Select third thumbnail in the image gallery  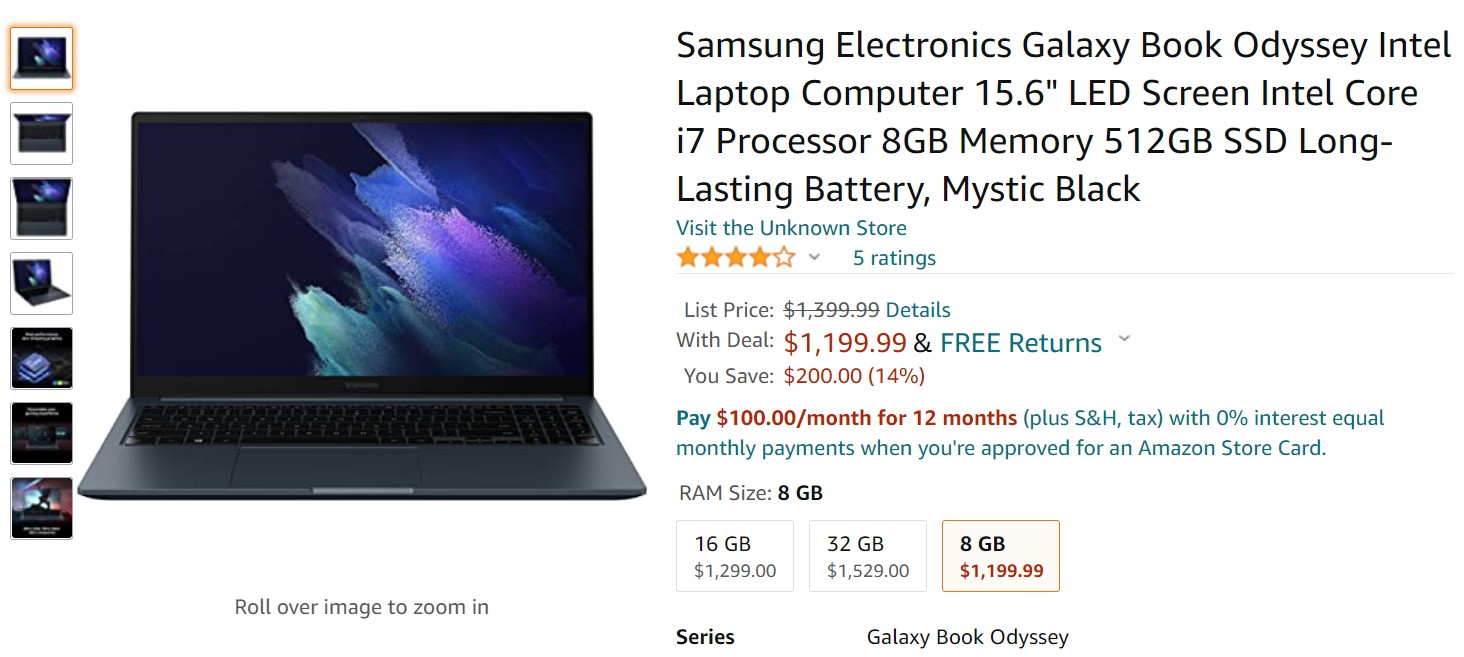point(41,208)
